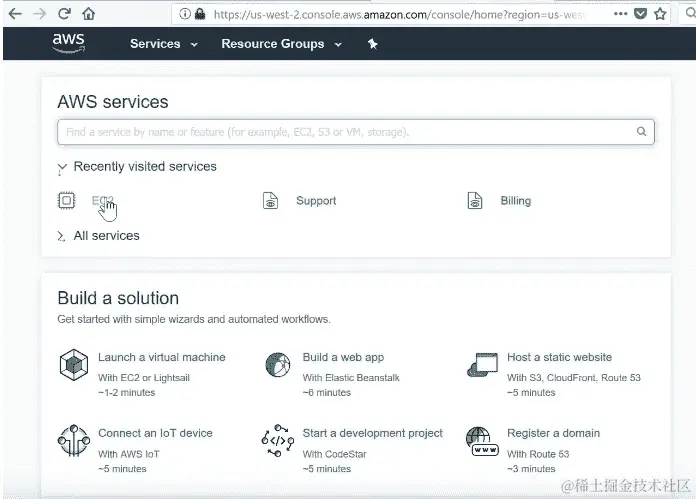Click the Start a development project icon
This screenshot has width=696, height=499.
[278, 440]
